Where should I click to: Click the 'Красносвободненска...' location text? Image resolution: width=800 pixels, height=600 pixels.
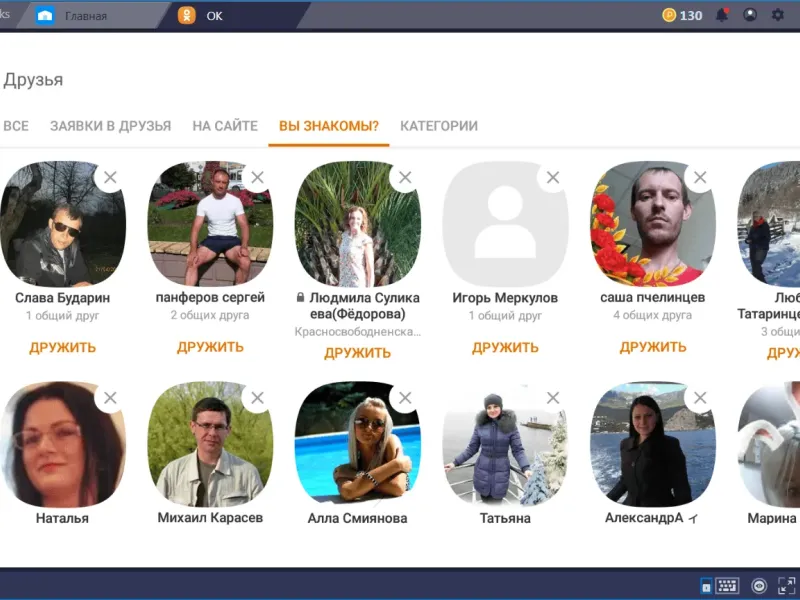pos(358,332)
